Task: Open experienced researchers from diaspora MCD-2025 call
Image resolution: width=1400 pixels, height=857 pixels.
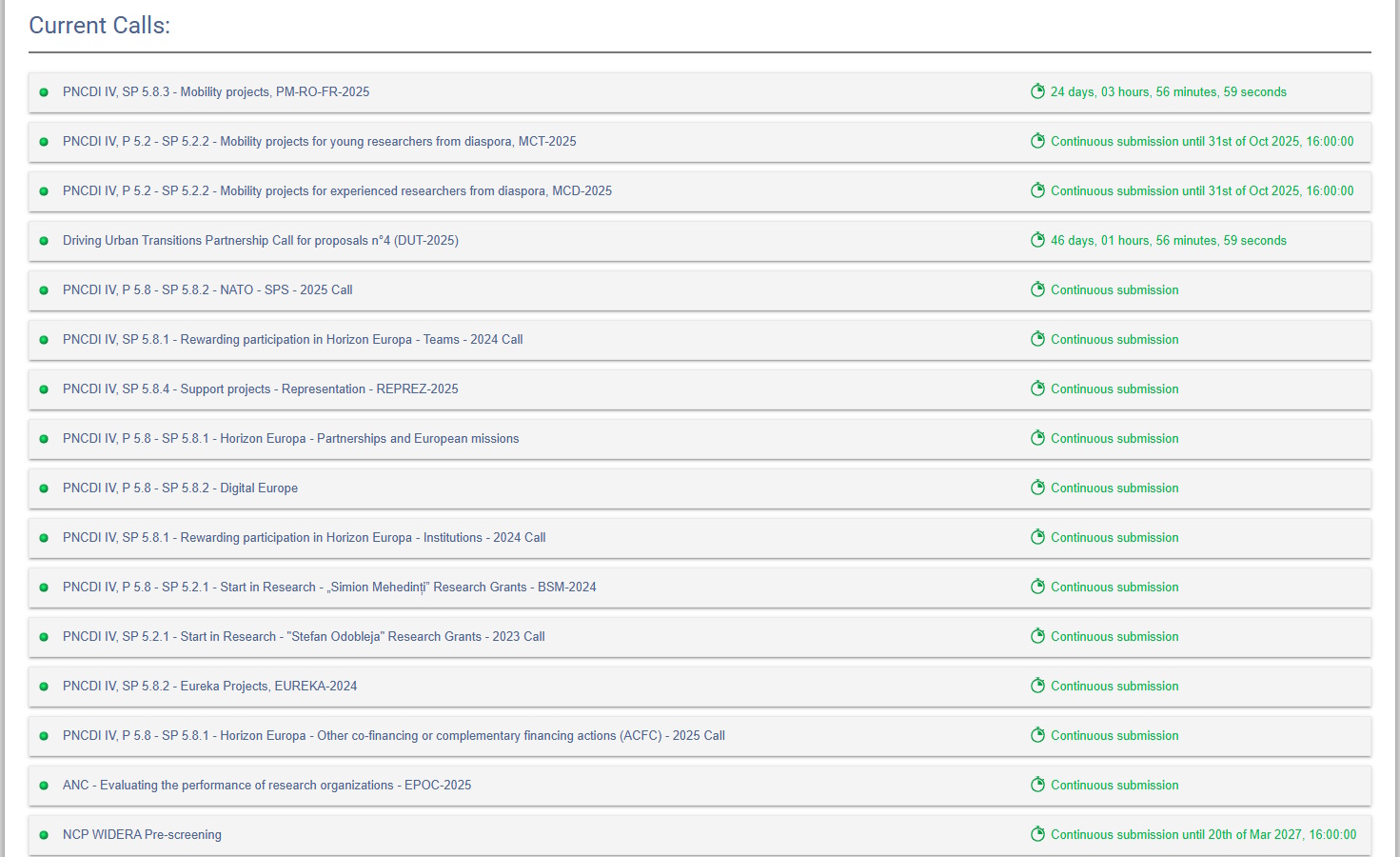Action: point(337,191)
